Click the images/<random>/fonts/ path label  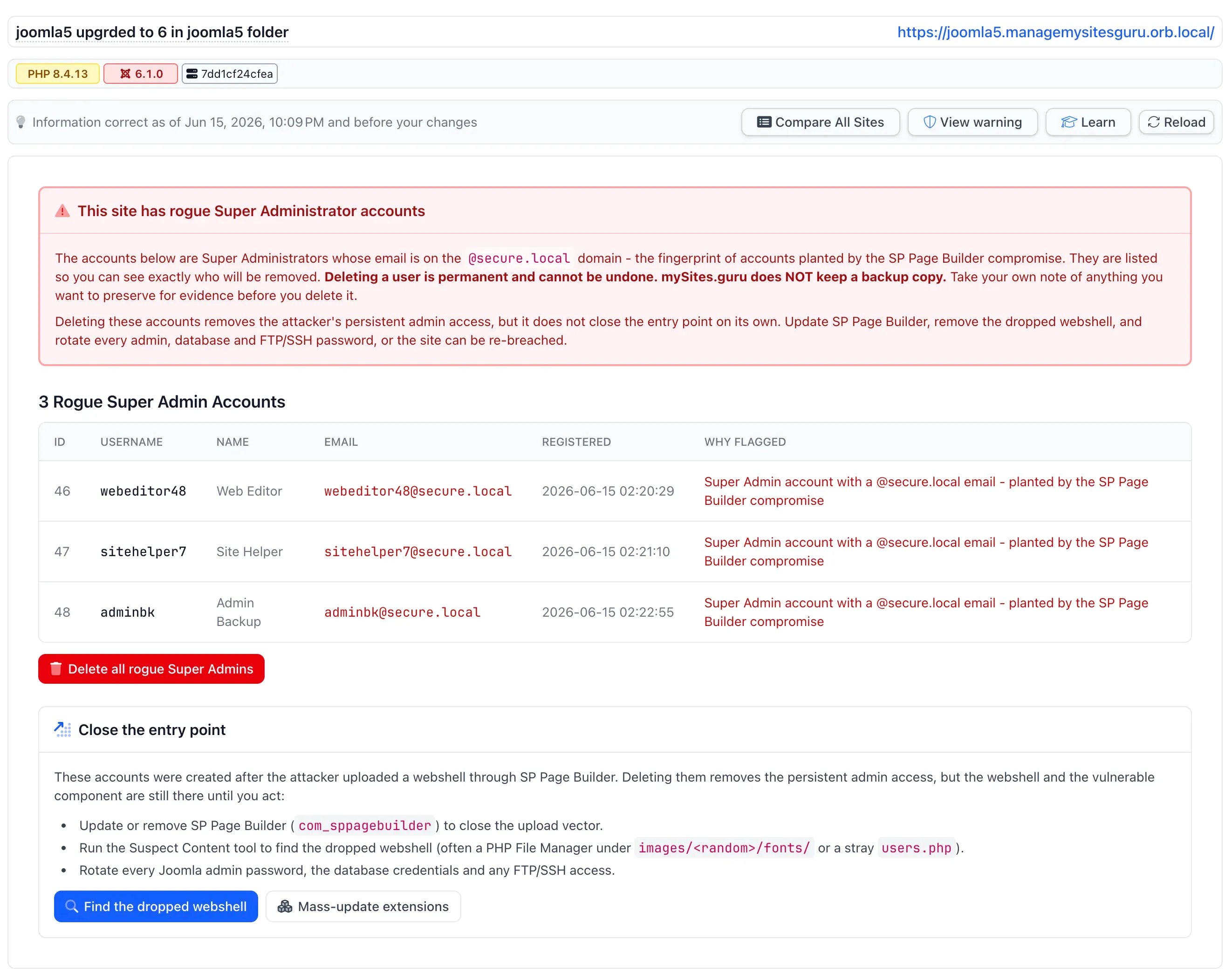click(724, 848)
